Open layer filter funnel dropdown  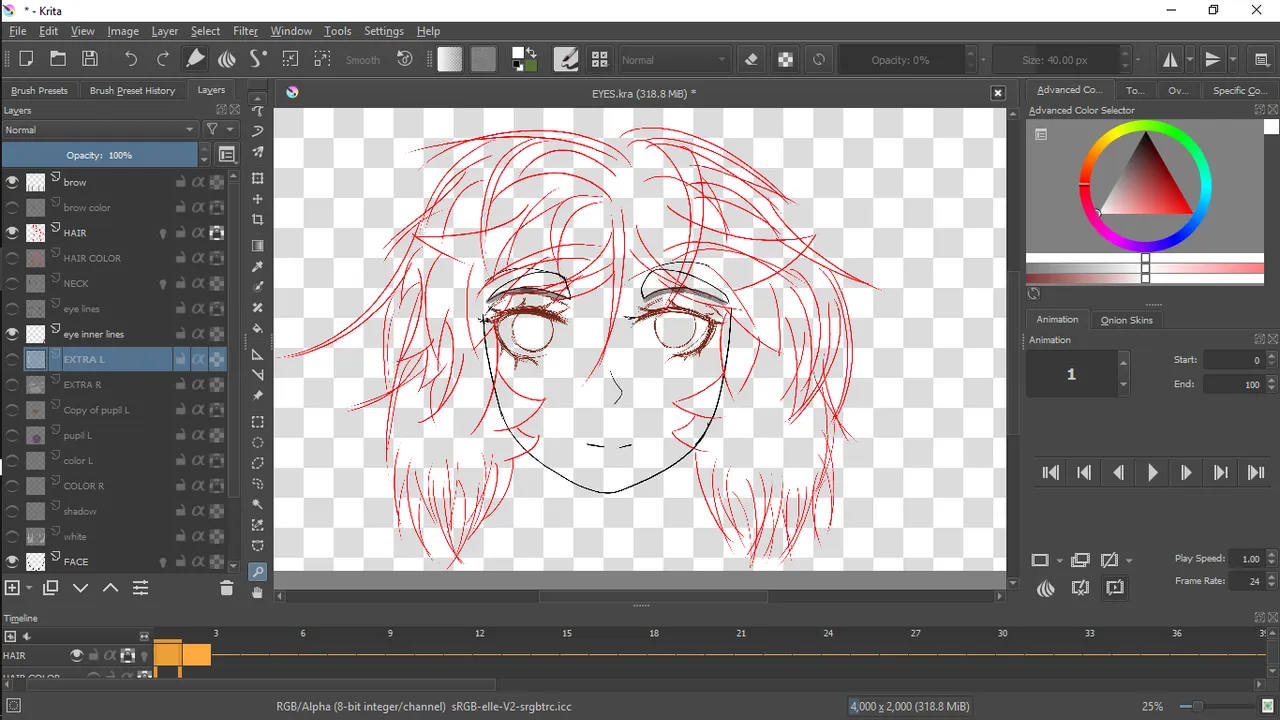pos(220,130)
